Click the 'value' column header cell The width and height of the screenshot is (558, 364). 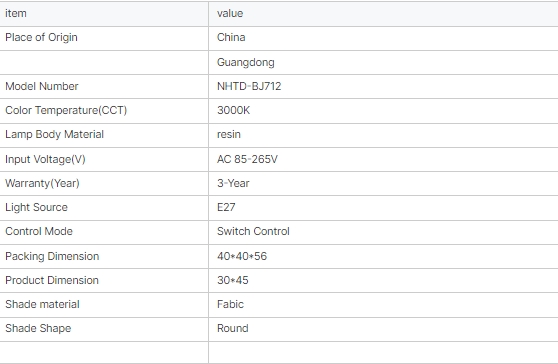point(383,14)
